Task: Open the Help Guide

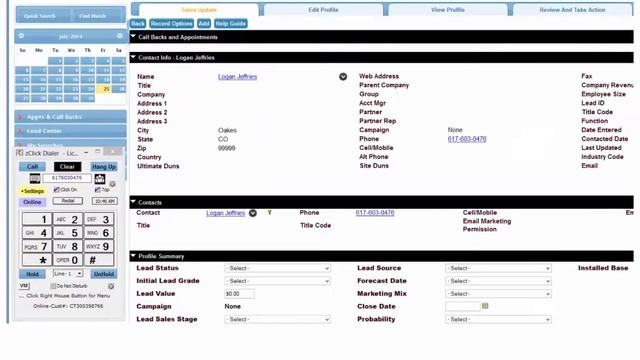Action: [231, 24]
